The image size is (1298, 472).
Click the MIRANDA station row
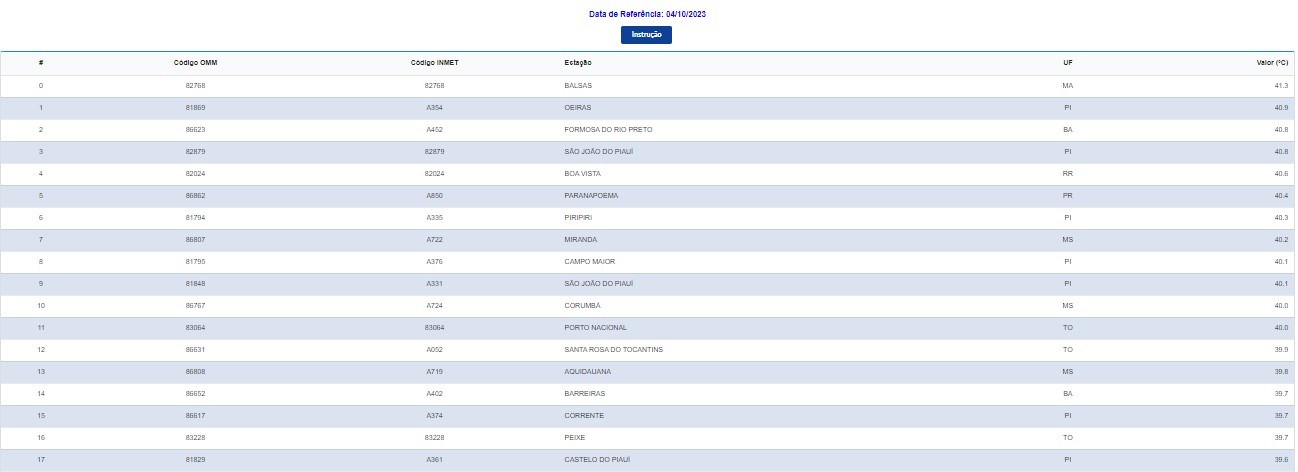point(581,240)
